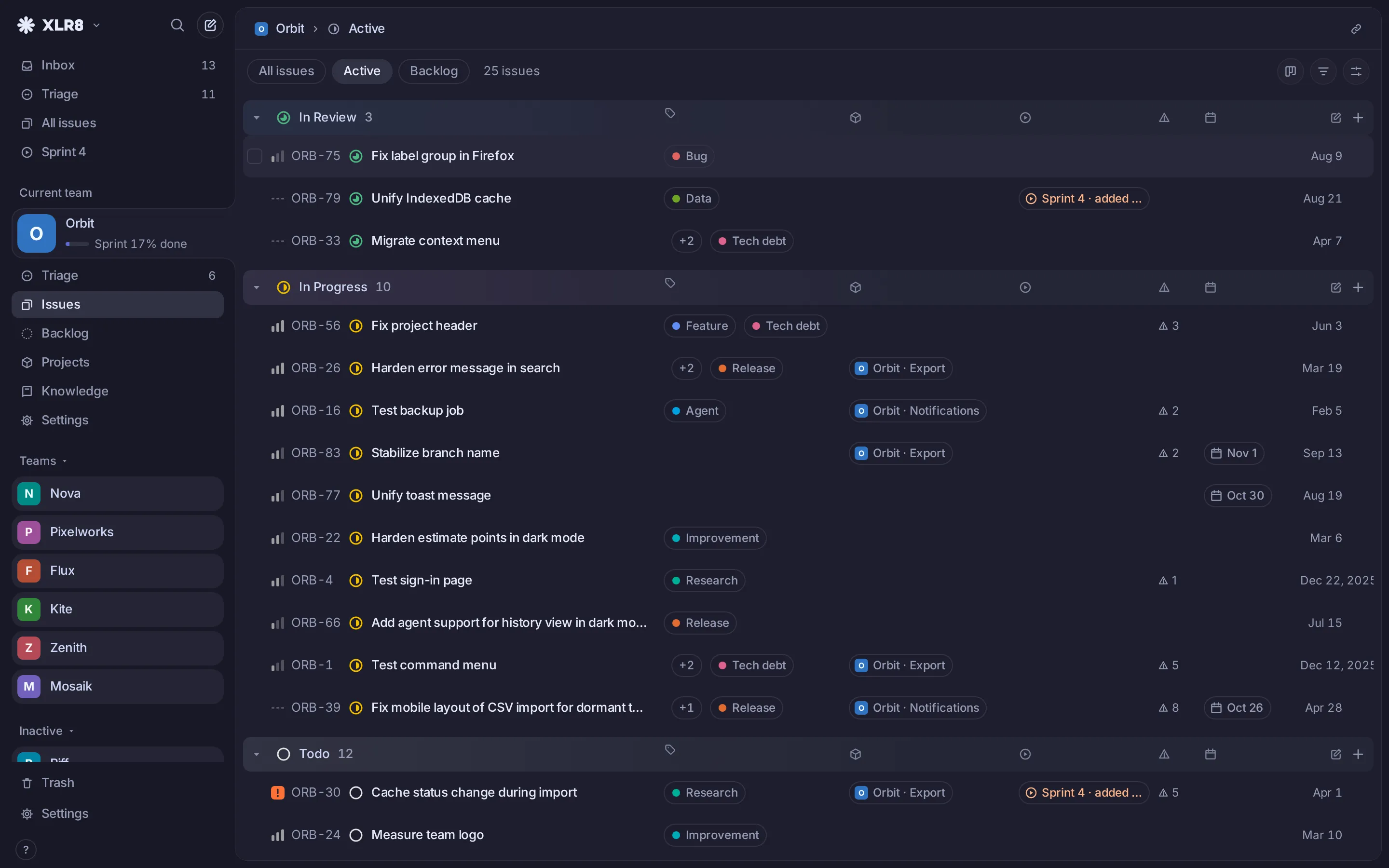Click priority bars icon on ORB-56

[x=277, y=326]
